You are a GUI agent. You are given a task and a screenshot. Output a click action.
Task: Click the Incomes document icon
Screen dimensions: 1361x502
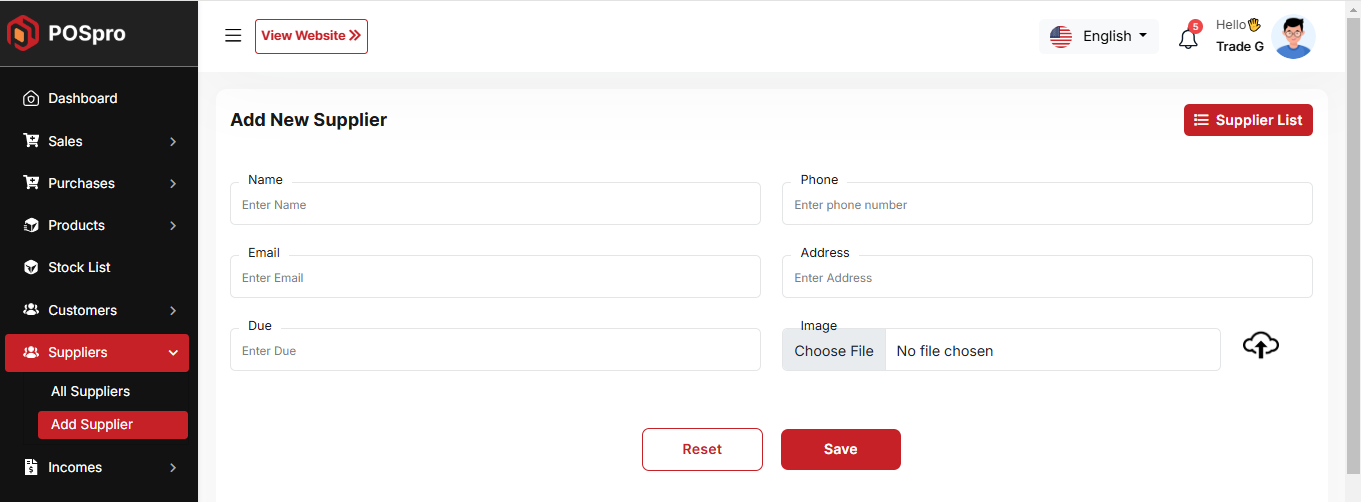coord(31,467)
